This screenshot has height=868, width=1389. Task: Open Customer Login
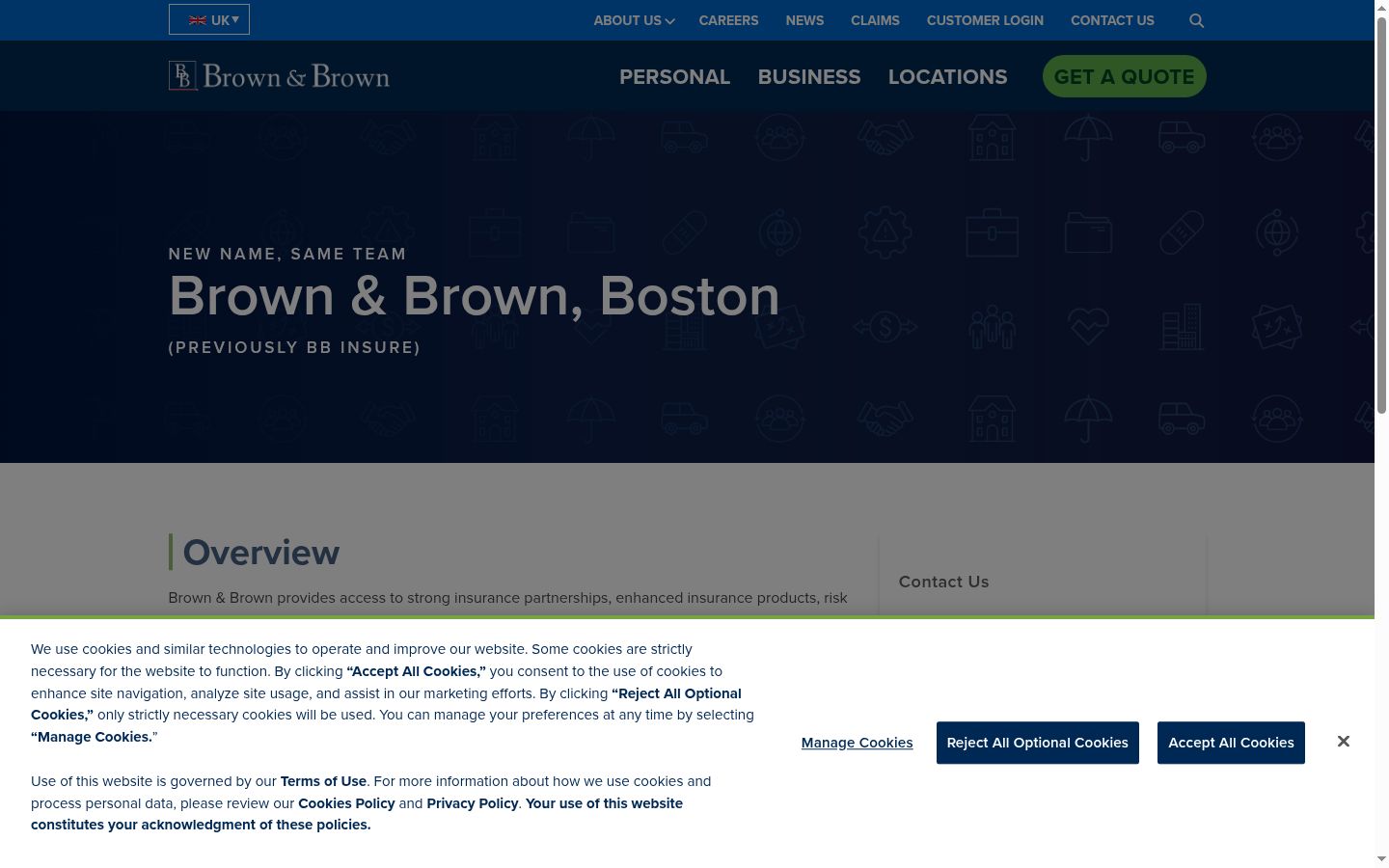pos(985,20)
